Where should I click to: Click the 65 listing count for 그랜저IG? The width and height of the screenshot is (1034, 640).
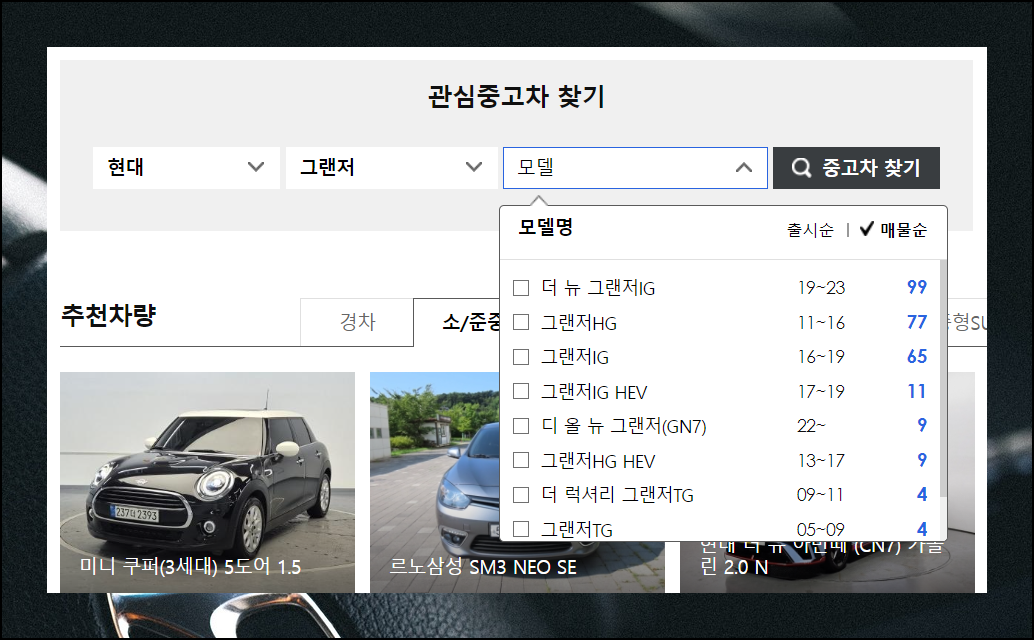(x=917, y=357)
